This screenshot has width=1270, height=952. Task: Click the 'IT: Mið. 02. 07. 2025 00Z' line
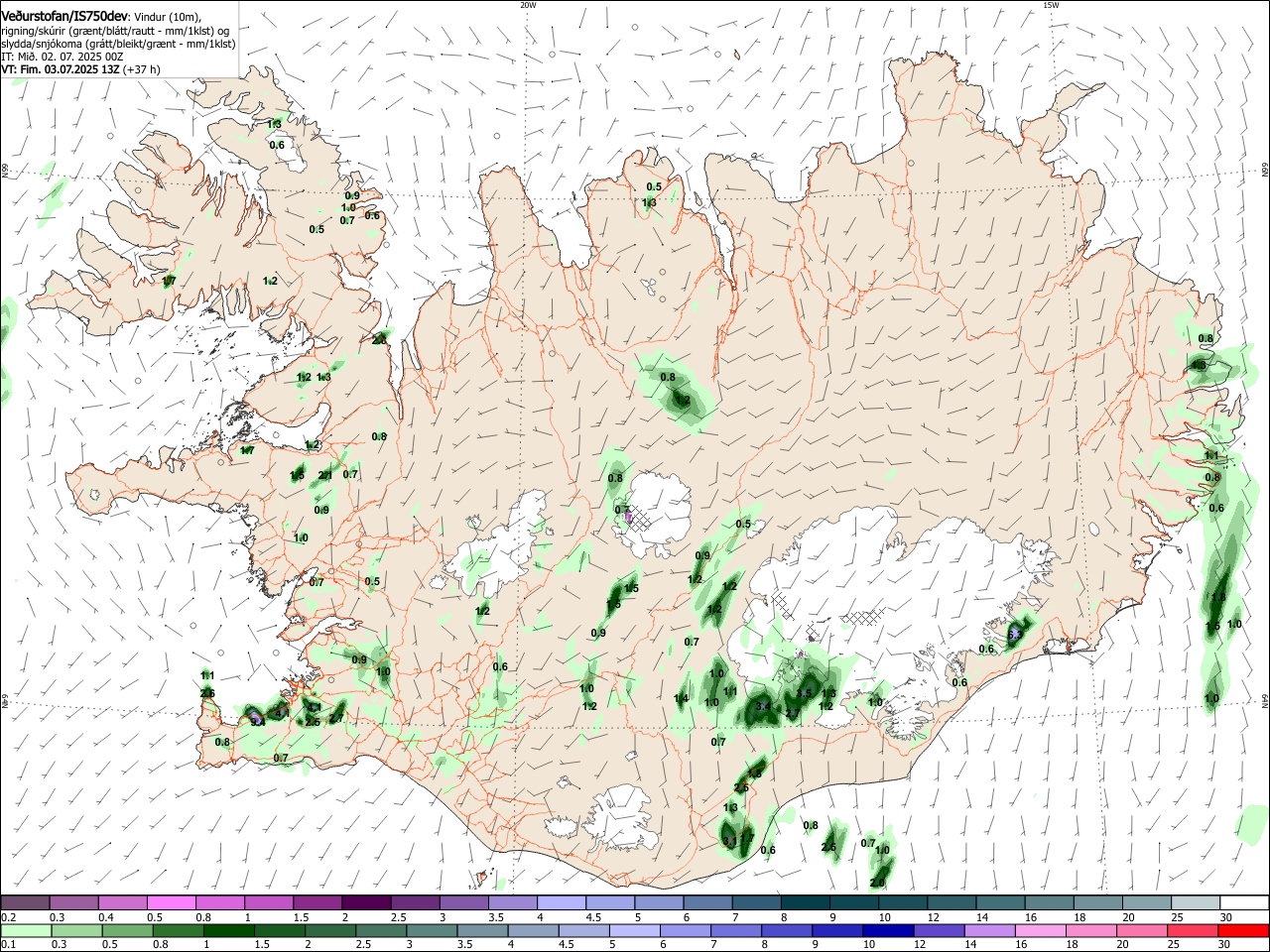(63, 57)
